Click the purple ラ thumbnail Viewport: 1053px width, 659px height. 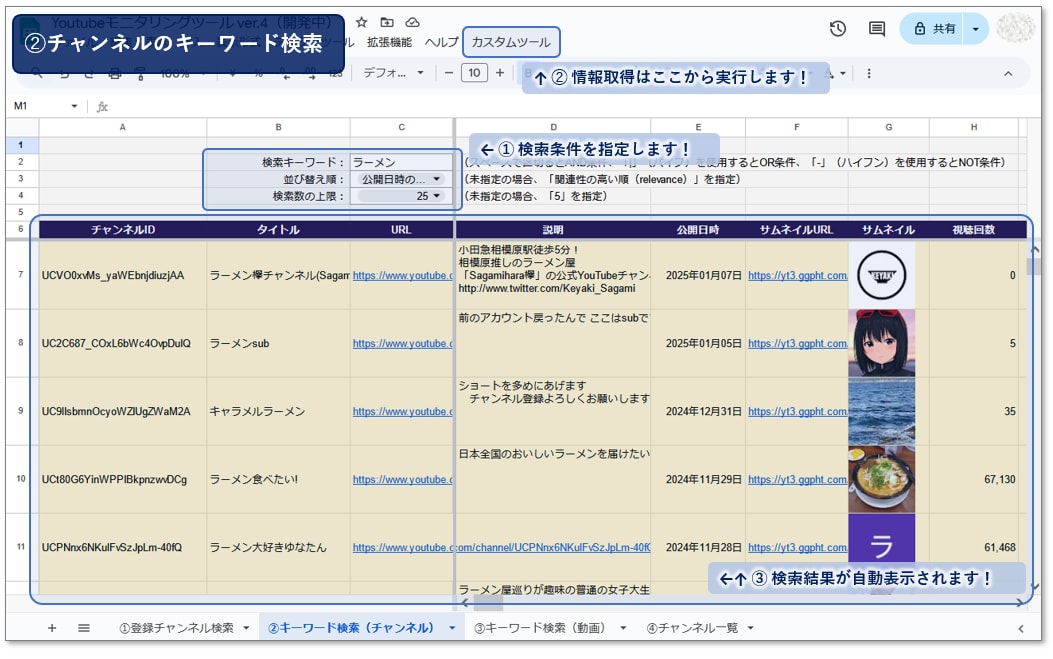(882, 541)
